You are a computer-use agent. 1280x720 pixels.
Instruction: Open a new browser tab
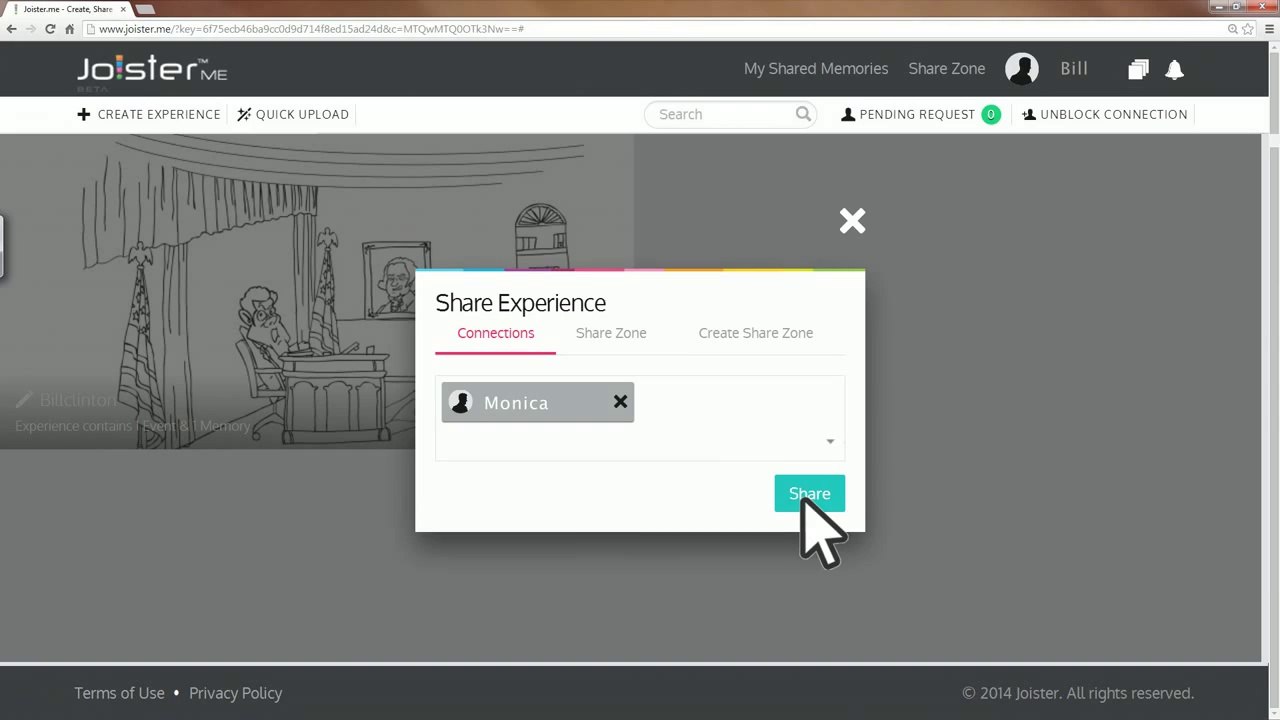click(145, 9)
